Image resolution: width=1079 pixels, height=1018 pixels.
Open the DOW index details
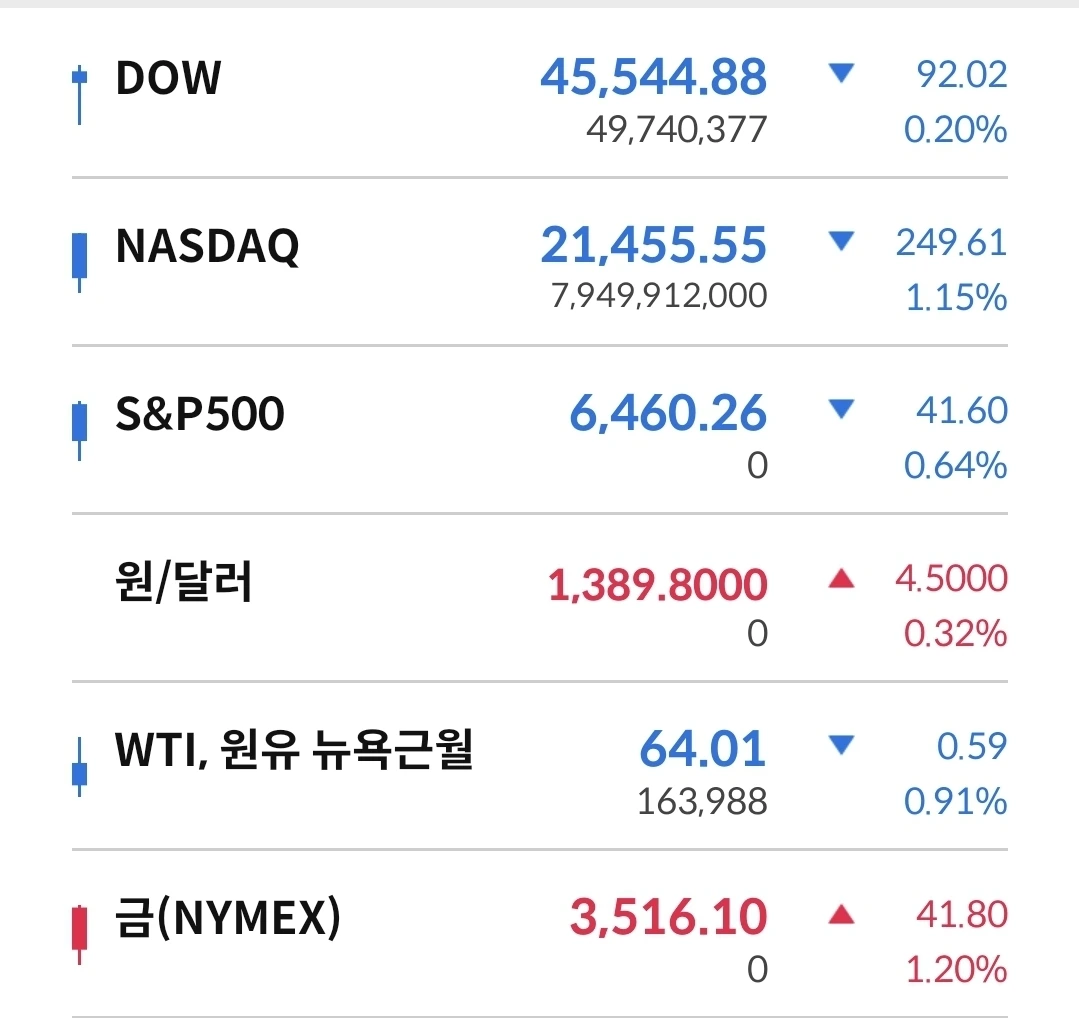point(168,78)
